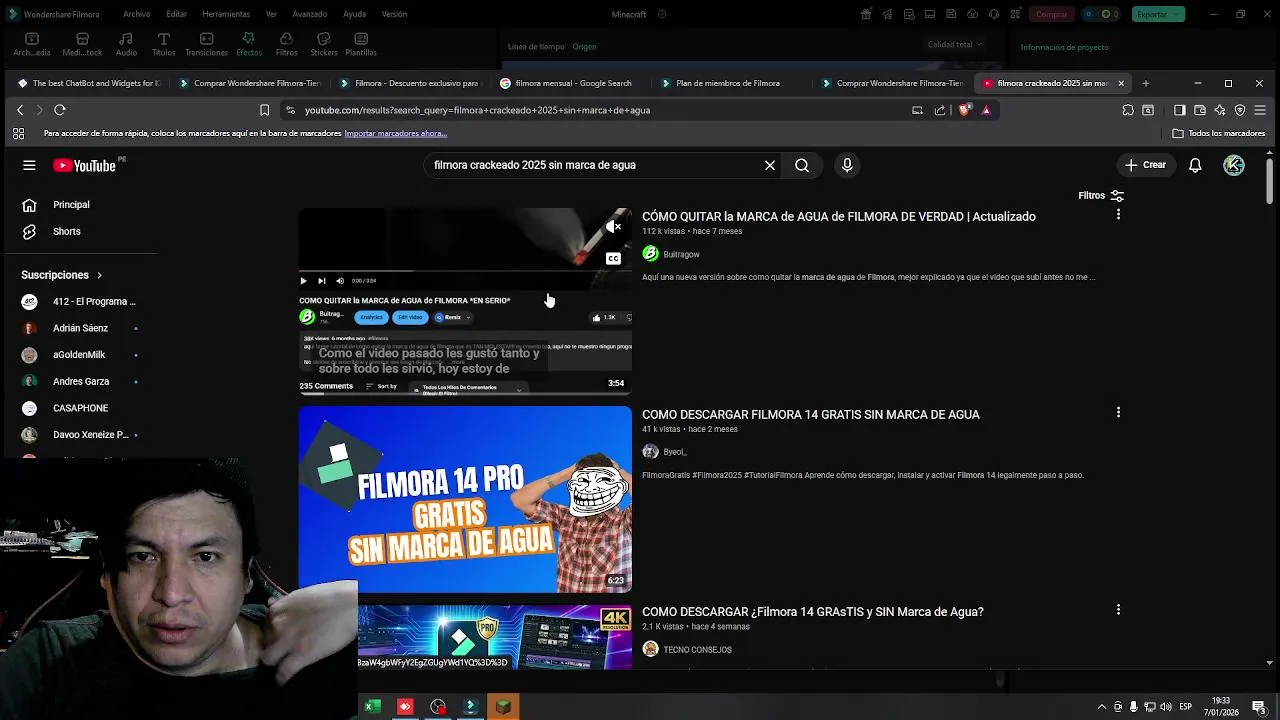This screenshot has height=720, width=1280.
Task: Click the cloud upload icon in Filmora
Action: pyautogui.click(x=973, y=14)
